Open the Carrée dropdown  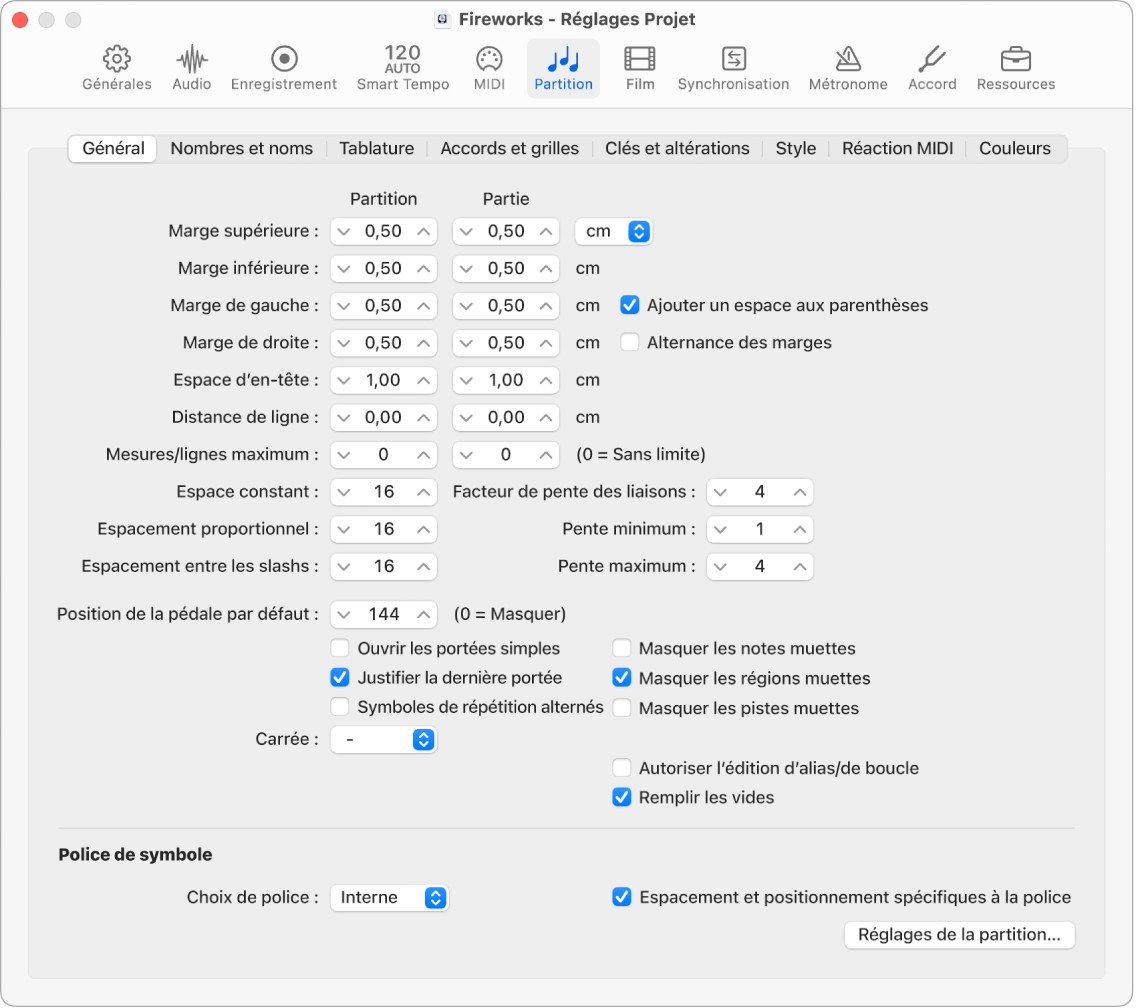[x=383, y=739]
